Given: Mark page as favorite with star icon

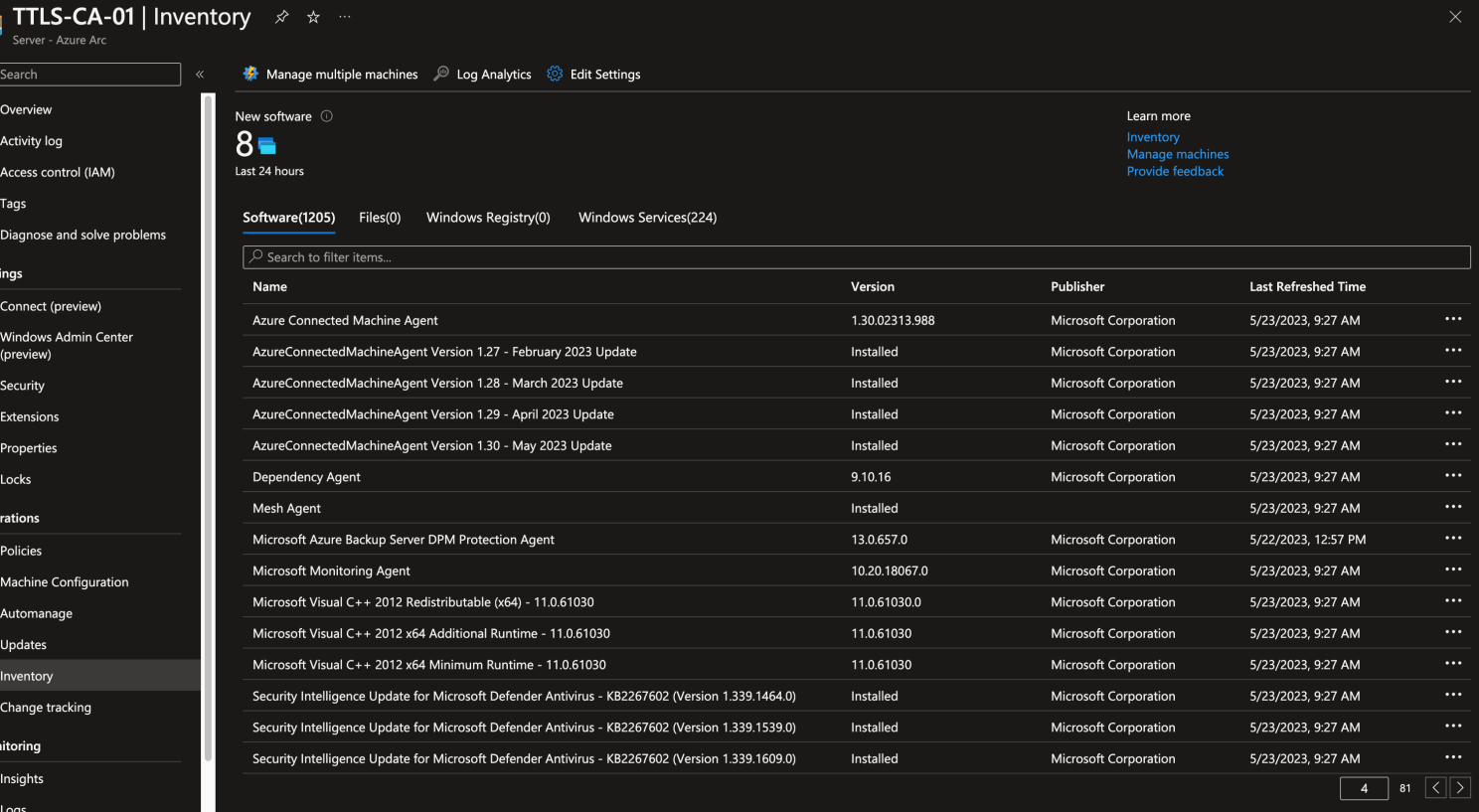Looking at the screenshot, I should [313, 17].
